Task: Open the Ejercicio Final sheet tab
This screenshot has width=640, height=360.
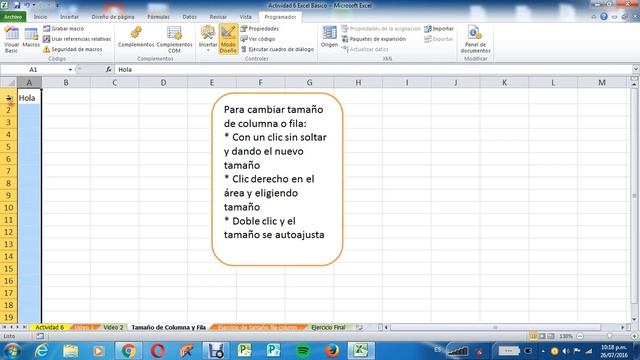Action: (x=328, y=327)
